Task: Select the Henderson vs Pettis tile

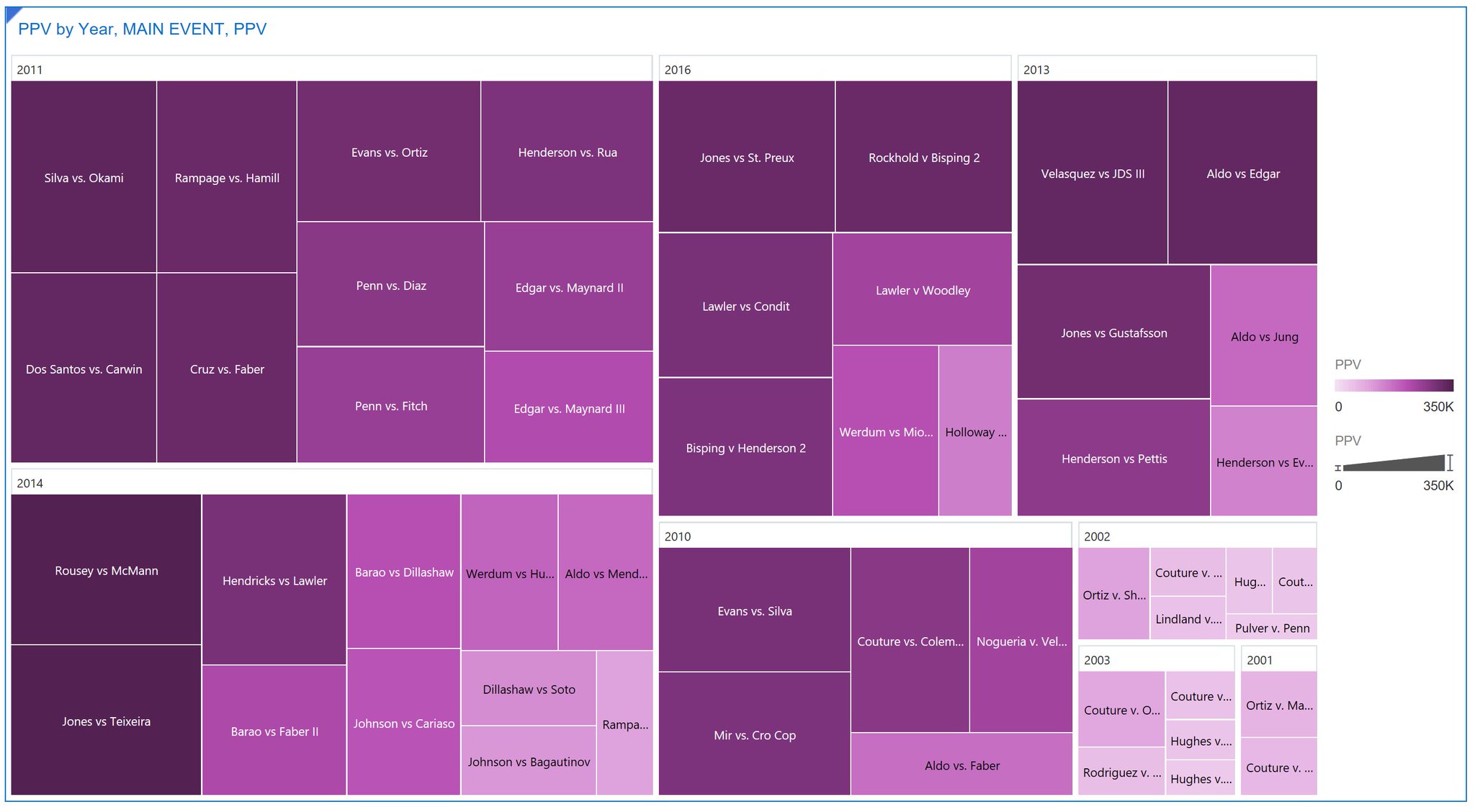Action: 1113,458
